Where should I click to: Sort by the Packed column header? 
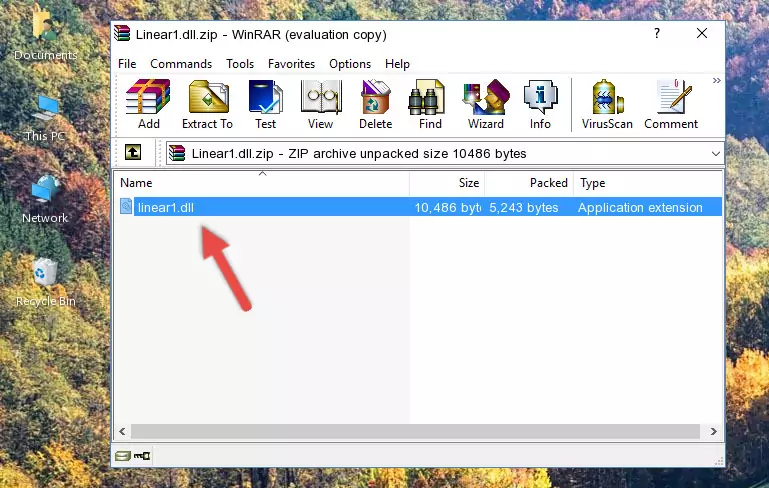click(529, 183)
